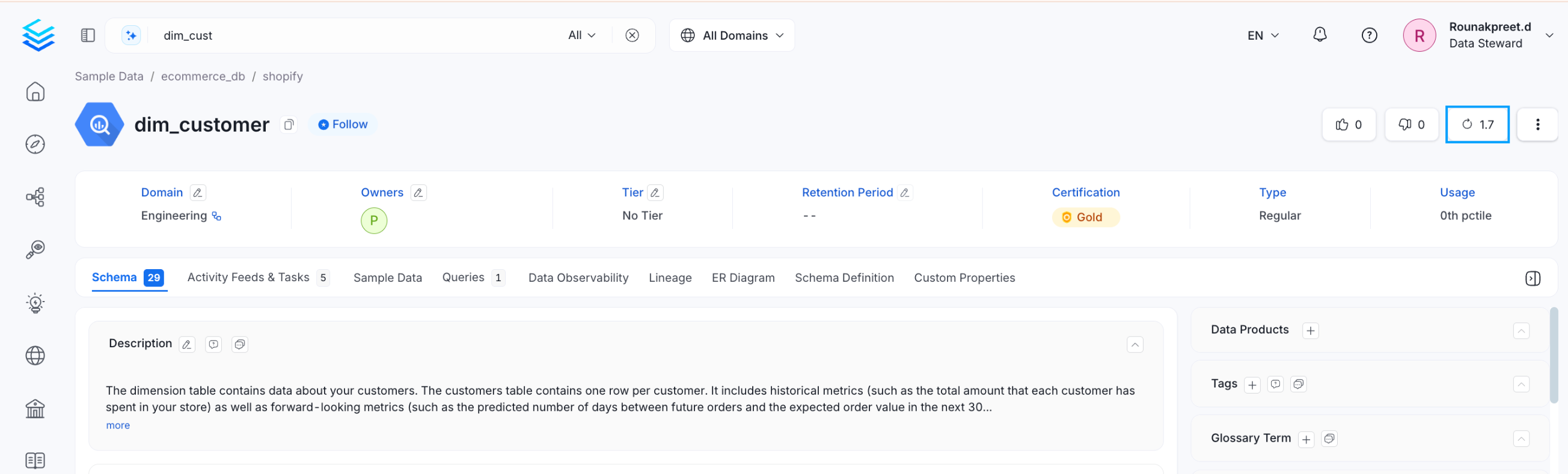This screenshot has height=474, width=1568.
Task: Collapse the Description section chevron
Action: (x=1135, y=345)
